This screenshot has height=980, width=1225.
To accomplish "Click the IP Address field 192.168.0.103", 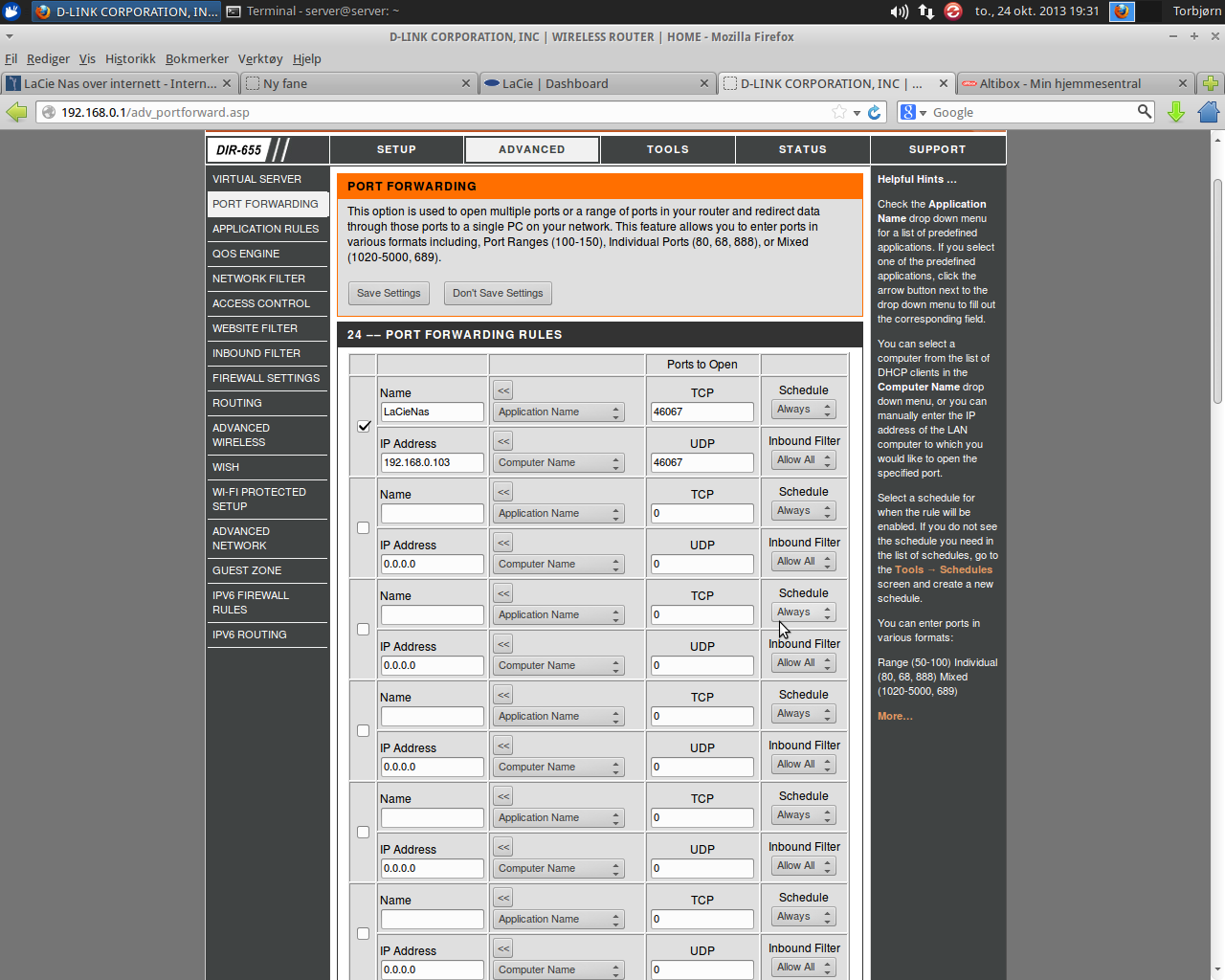I will 433,462.
